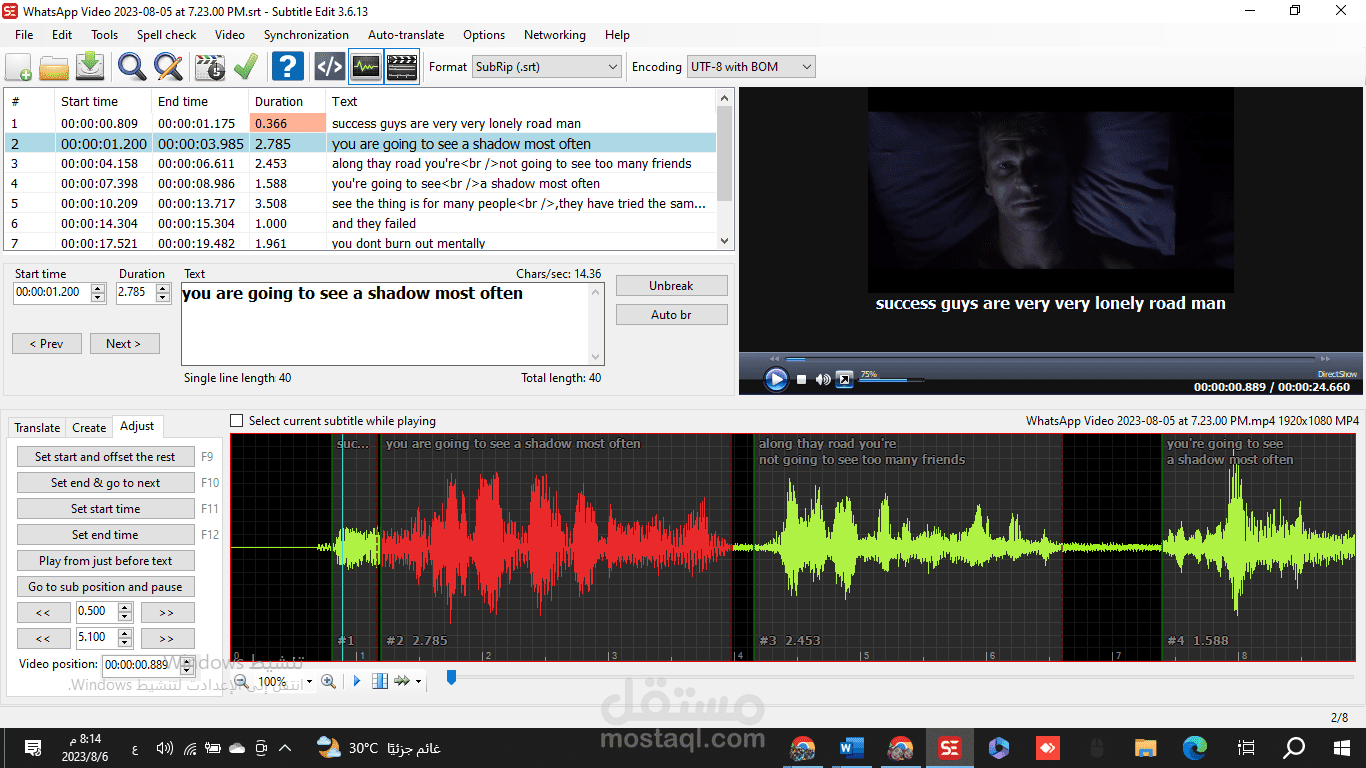Viewport: 1366px width, 768px height.
Task: Click the video seek progress bar
Action: (1050, 358)
